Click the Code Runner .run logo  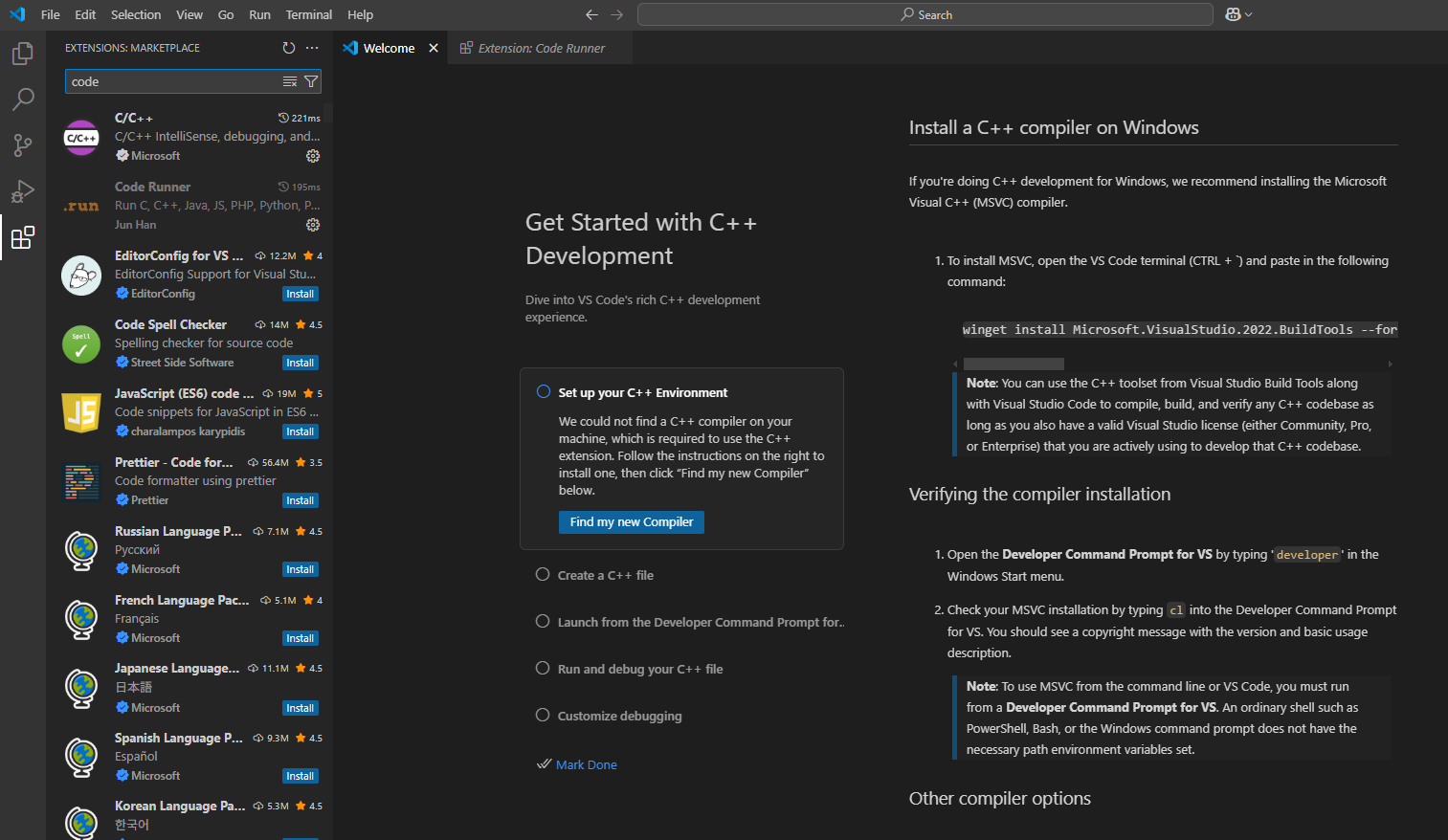[x=81, y=207]
